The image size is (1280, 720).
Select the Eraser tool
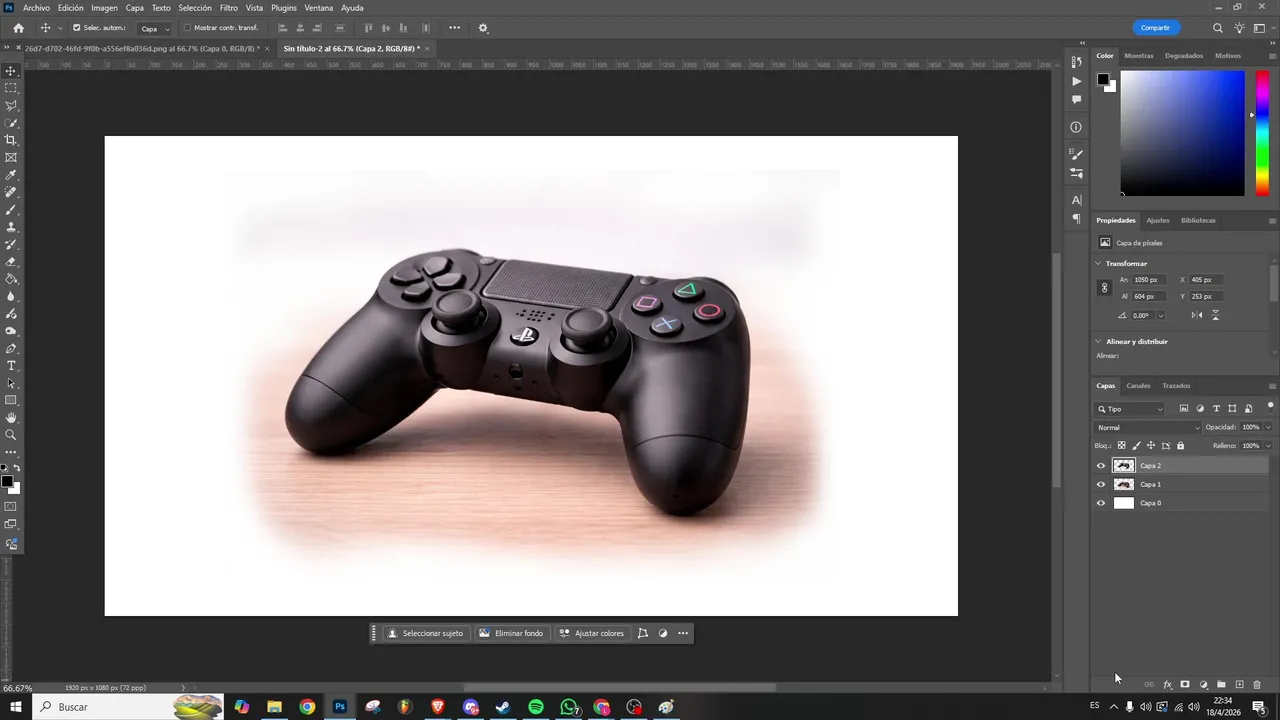point(11,262)
